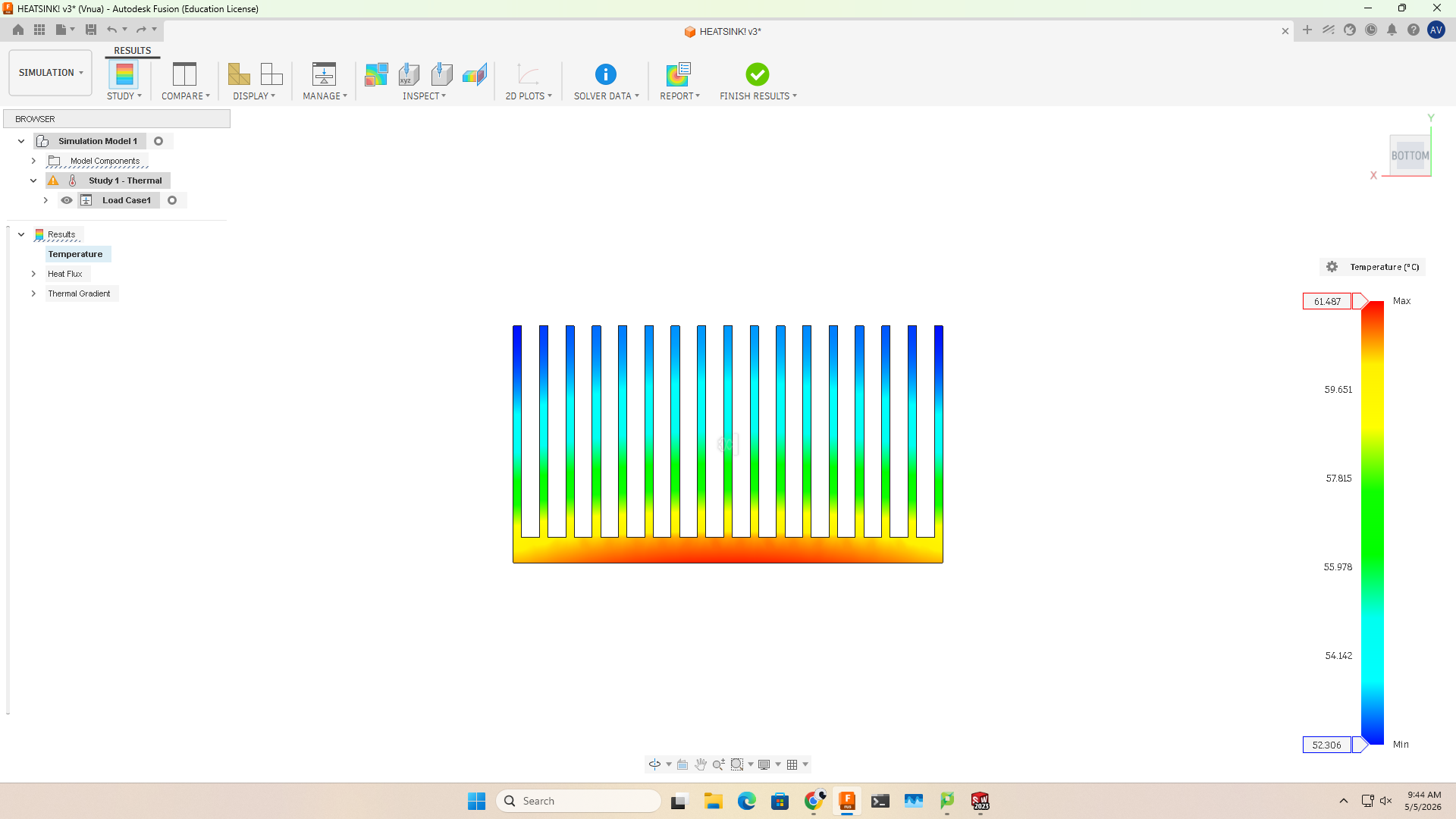Image resolution: width=1456 pixels, height=819 pixels.
Task: Click the Min legend slider arrow
Action: pyautogui.click(x=1360, y=745)
